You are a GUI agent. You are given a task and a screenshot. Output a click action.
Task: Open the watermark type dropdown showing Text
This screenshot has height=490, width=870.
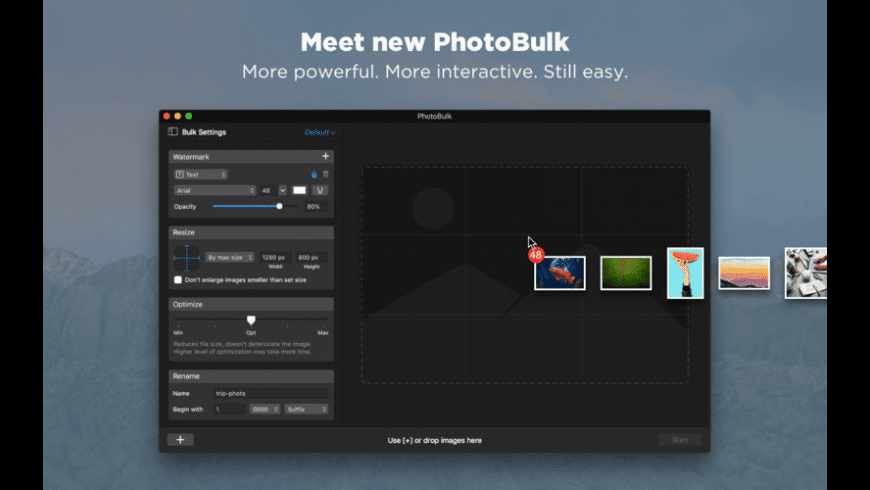[200, 174]
